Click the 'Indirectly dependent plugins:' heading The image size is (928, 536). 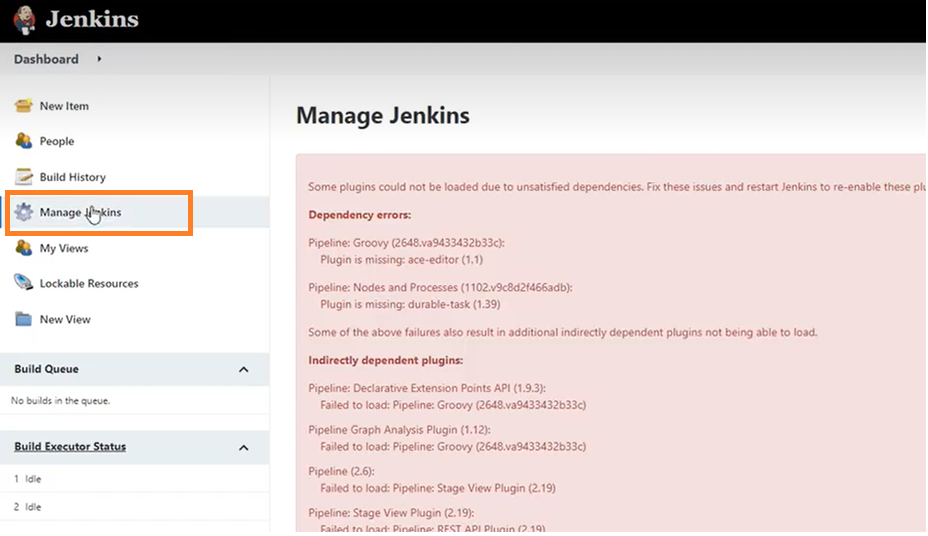pos(385,360)
